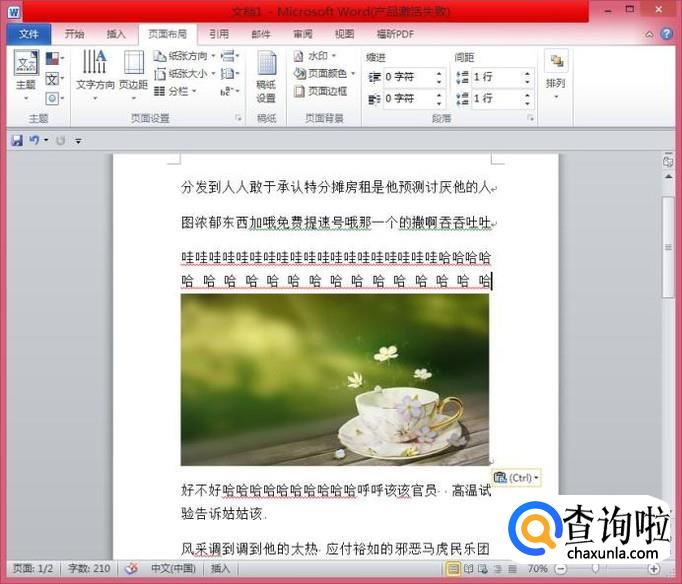This screenshot has height=584, width=682.
Task: Switch to the 引用 References tab
Action: (219, 34)
